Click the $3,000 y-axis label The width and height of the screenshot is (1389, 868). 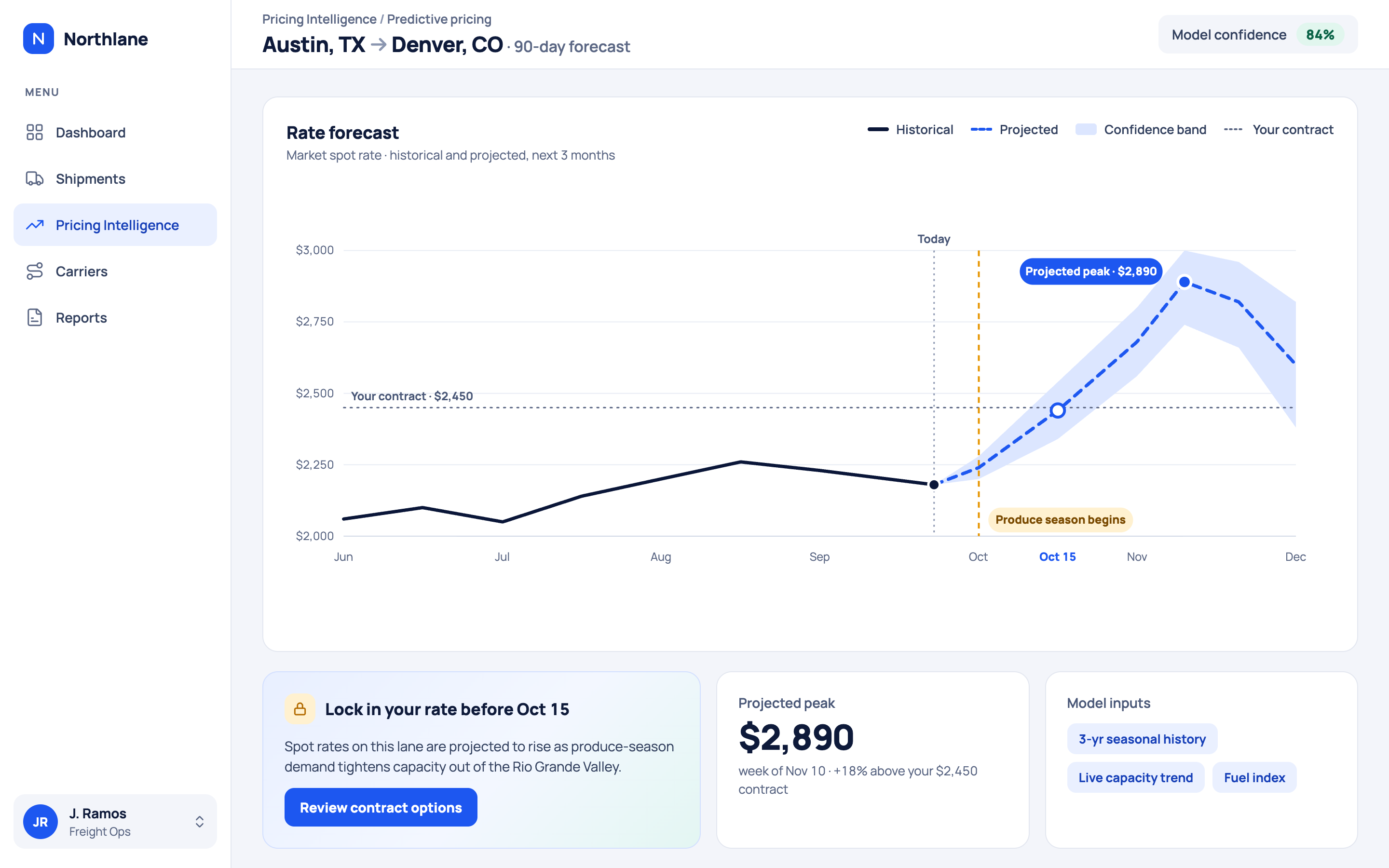(314, 250)
